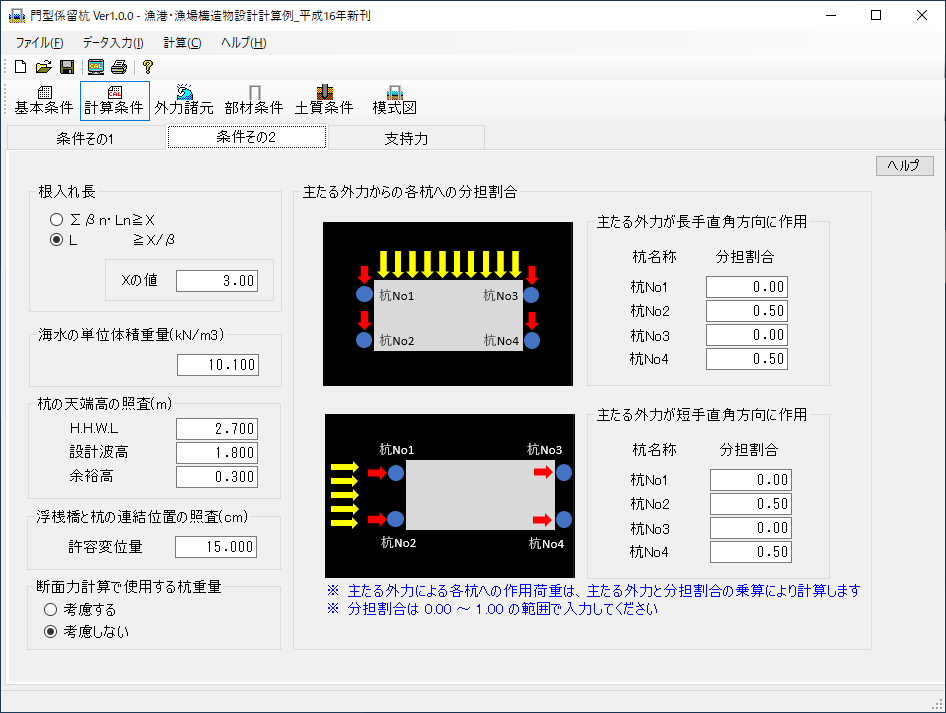The width and height of the screenshot is (946, 713).
Task: Click the 主たる外力が長手直角方向に作用 heading
Action: [702, 222]
